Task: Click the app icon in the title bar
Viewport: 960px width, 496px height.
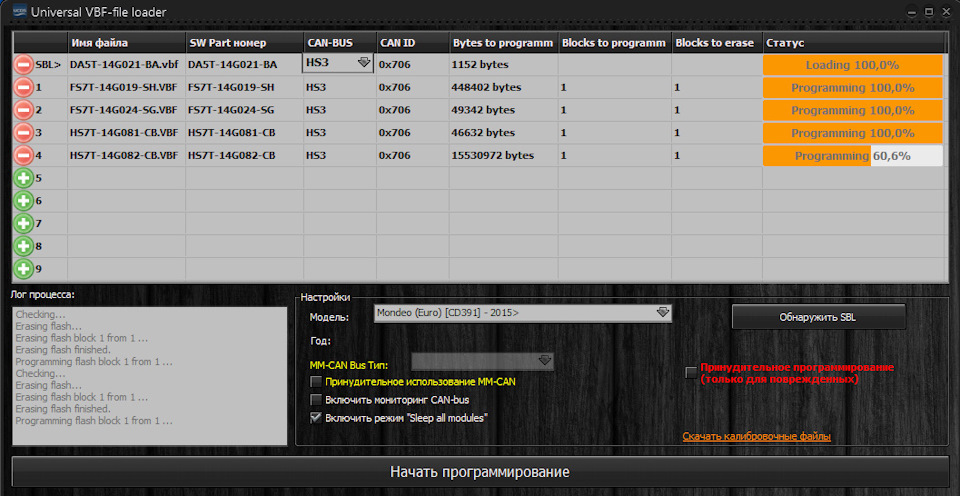Action: (x=20, y=11)
